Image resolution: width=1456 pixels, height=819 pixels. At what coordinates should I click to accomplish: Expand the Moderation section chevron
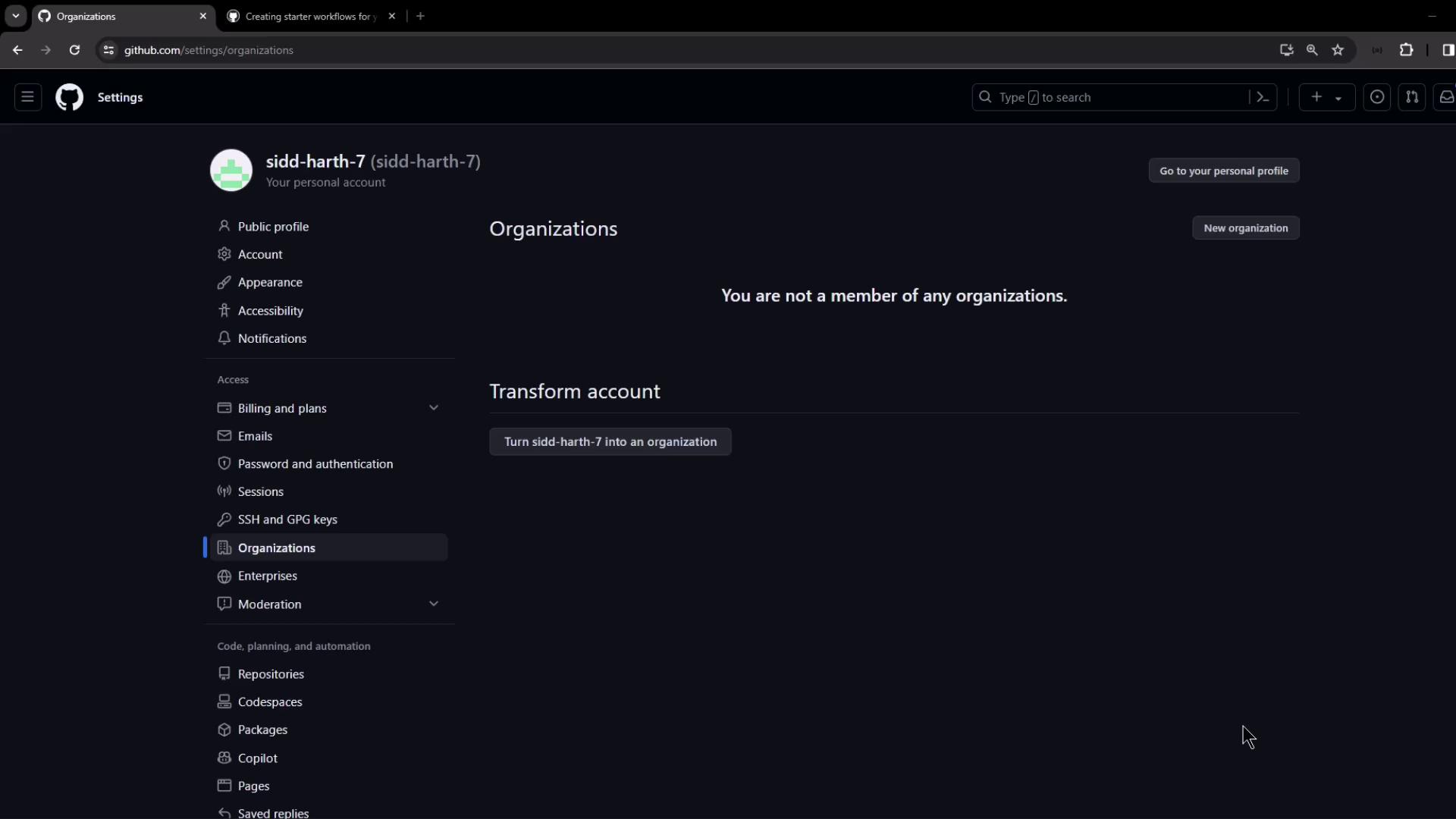[x=434, y=604]
